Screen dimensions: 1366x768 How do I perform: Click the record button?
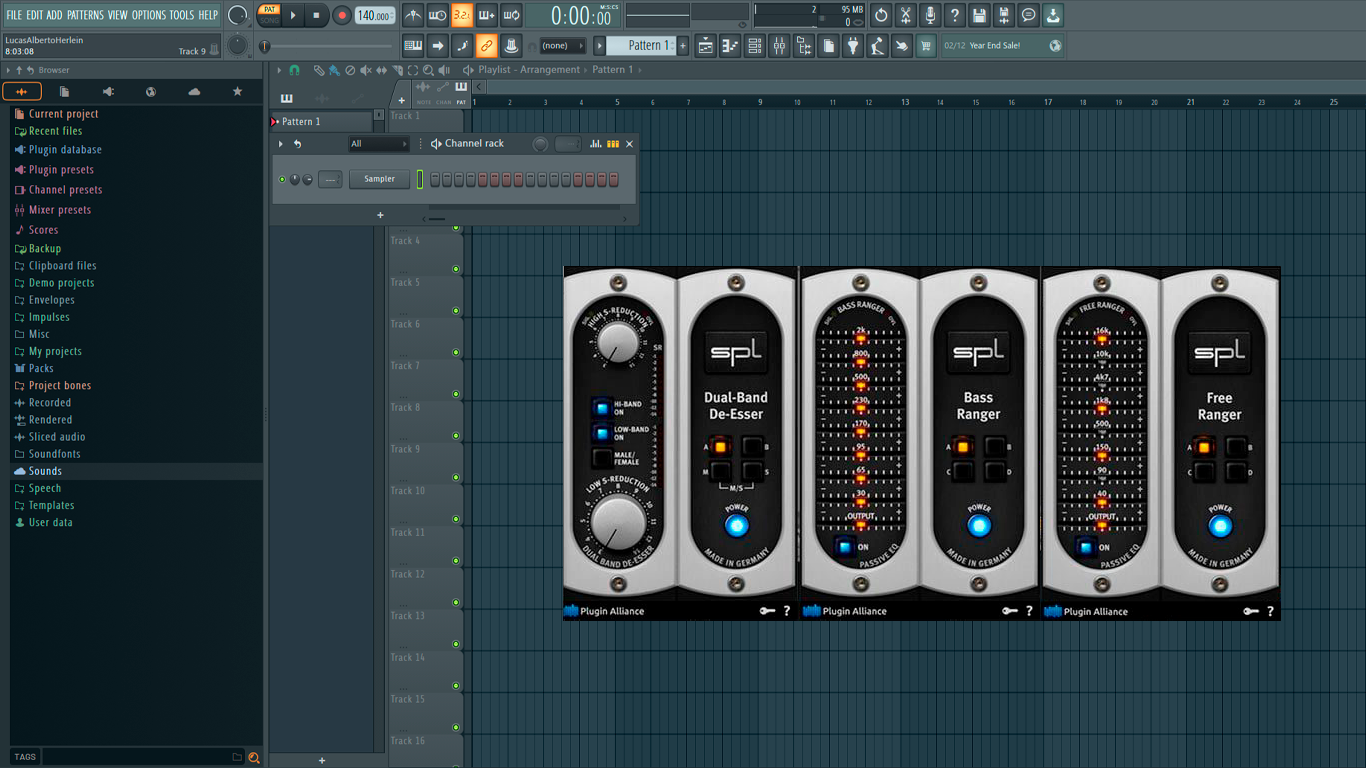pyautogui.click(x=341, y=15)
